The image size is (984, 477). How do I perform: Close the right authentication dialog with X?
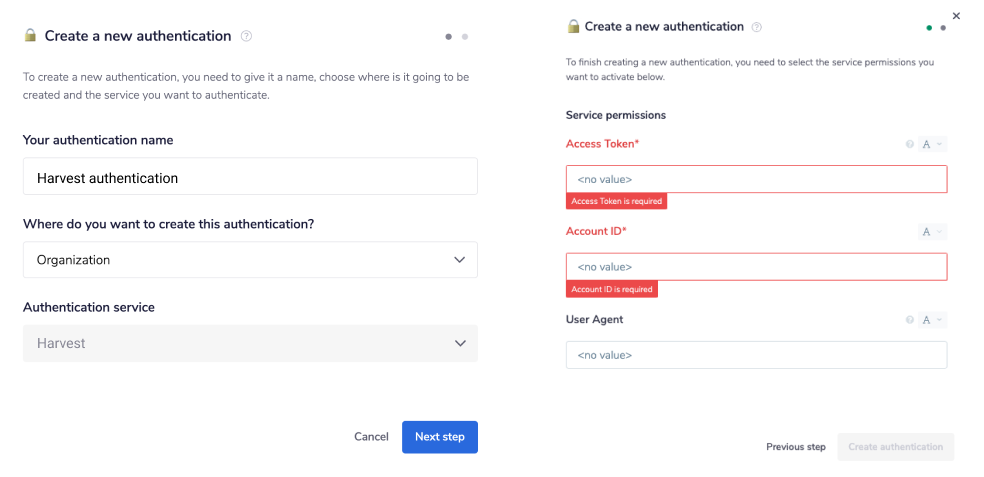pyautogui.click(x=956, y=16)
